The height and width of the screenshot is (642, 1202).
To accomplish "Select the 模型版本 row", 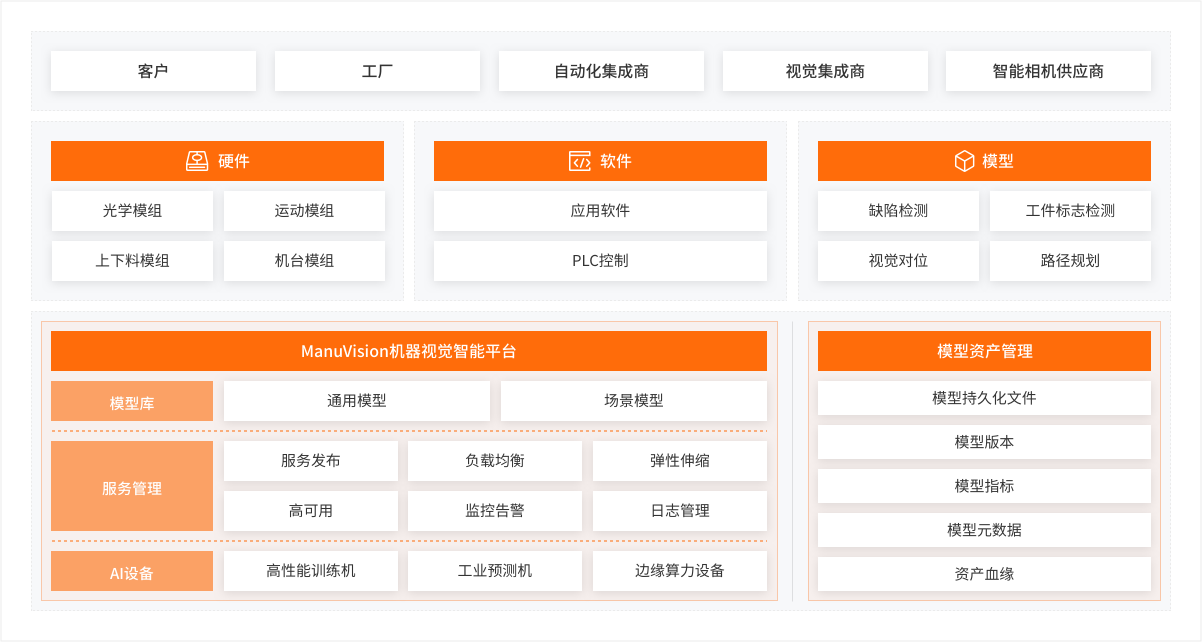I will click(x=985, y=442).
